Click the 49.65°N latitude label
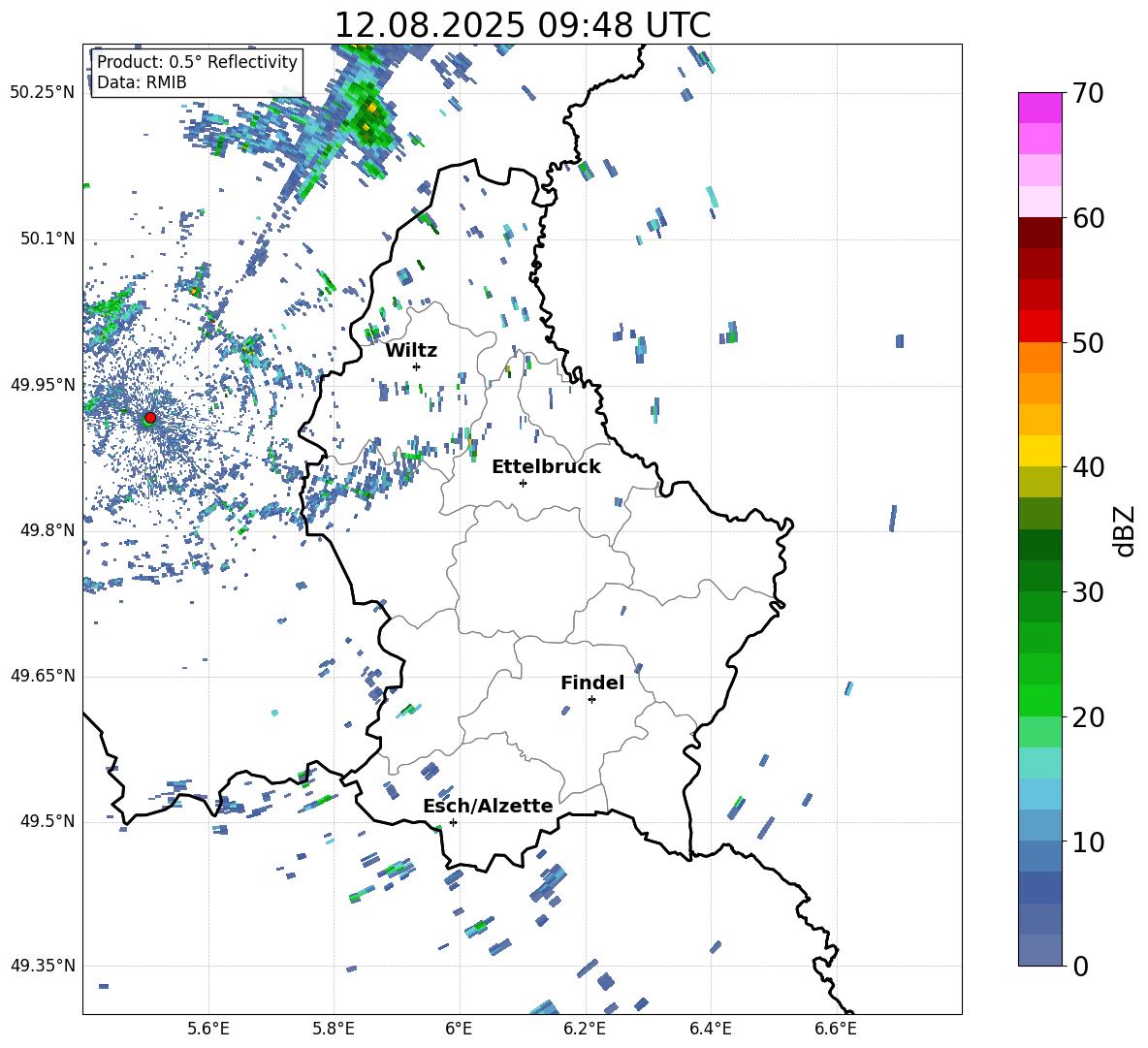This screenshot has height=1048, width=1148. (x=43, y=676)
